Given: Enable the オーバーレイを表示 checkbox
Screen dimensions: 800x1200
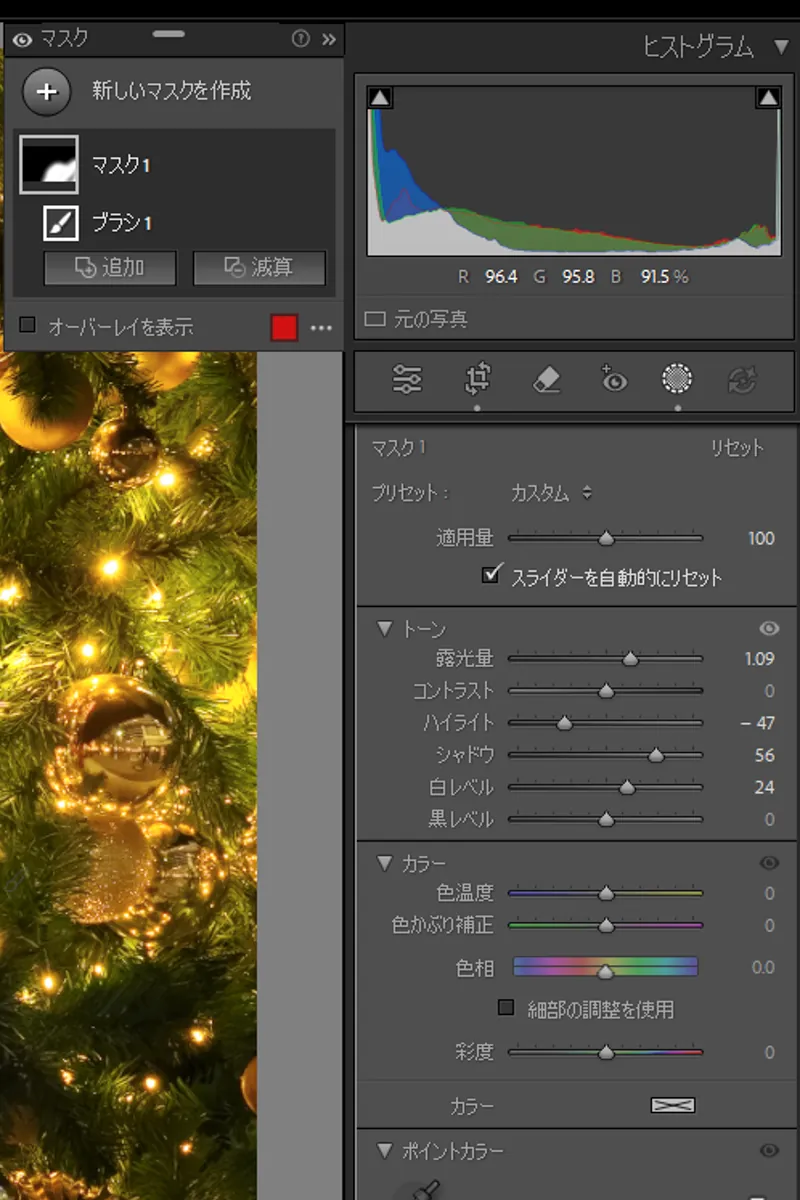Looking at the screenshot, I should pos(28,325).
